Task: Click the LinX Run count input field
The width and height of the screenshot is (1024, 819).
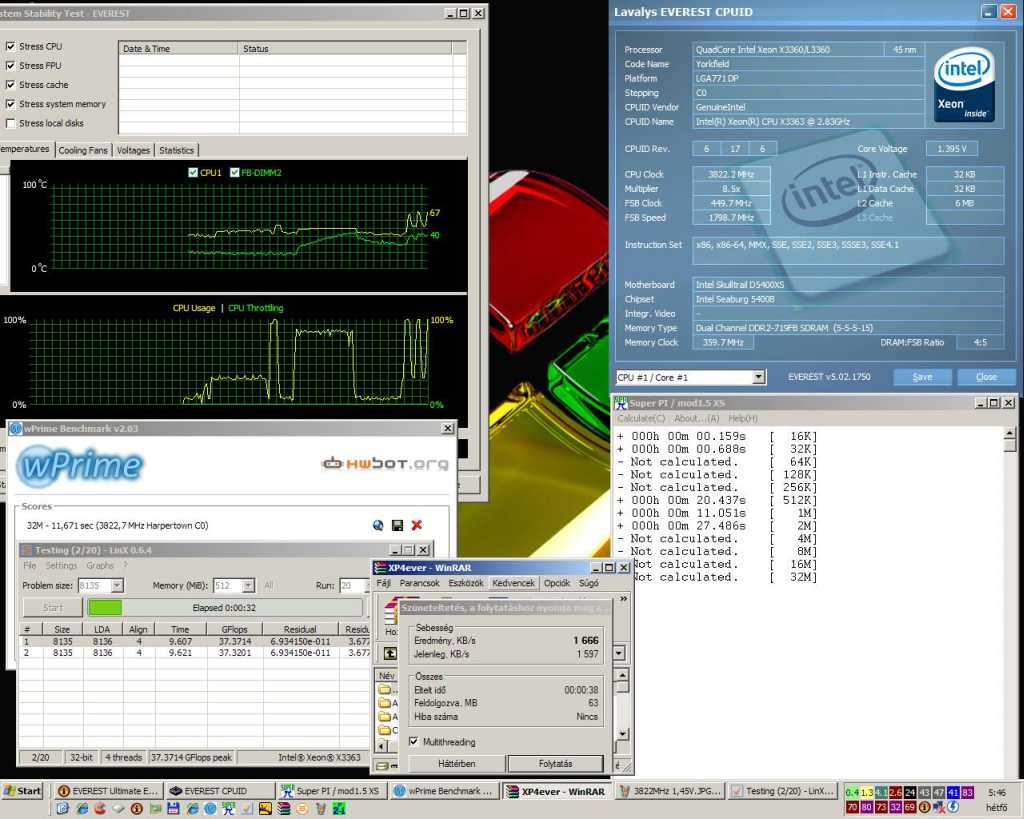Action: click(352, 585)
